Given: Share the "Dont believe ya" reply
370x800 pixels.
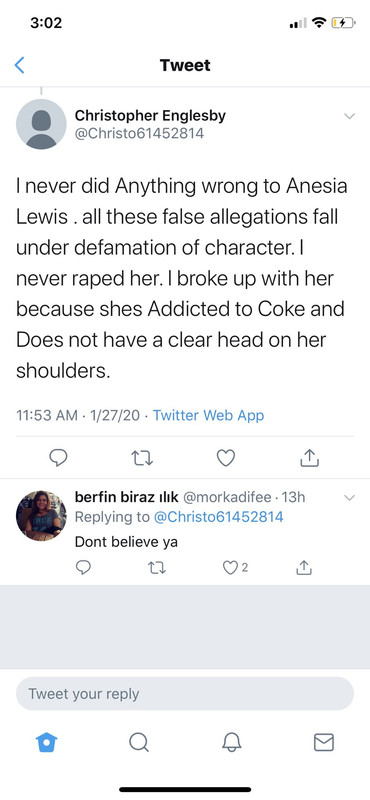Looking at the screenshot, I should [x=304, y=566].
